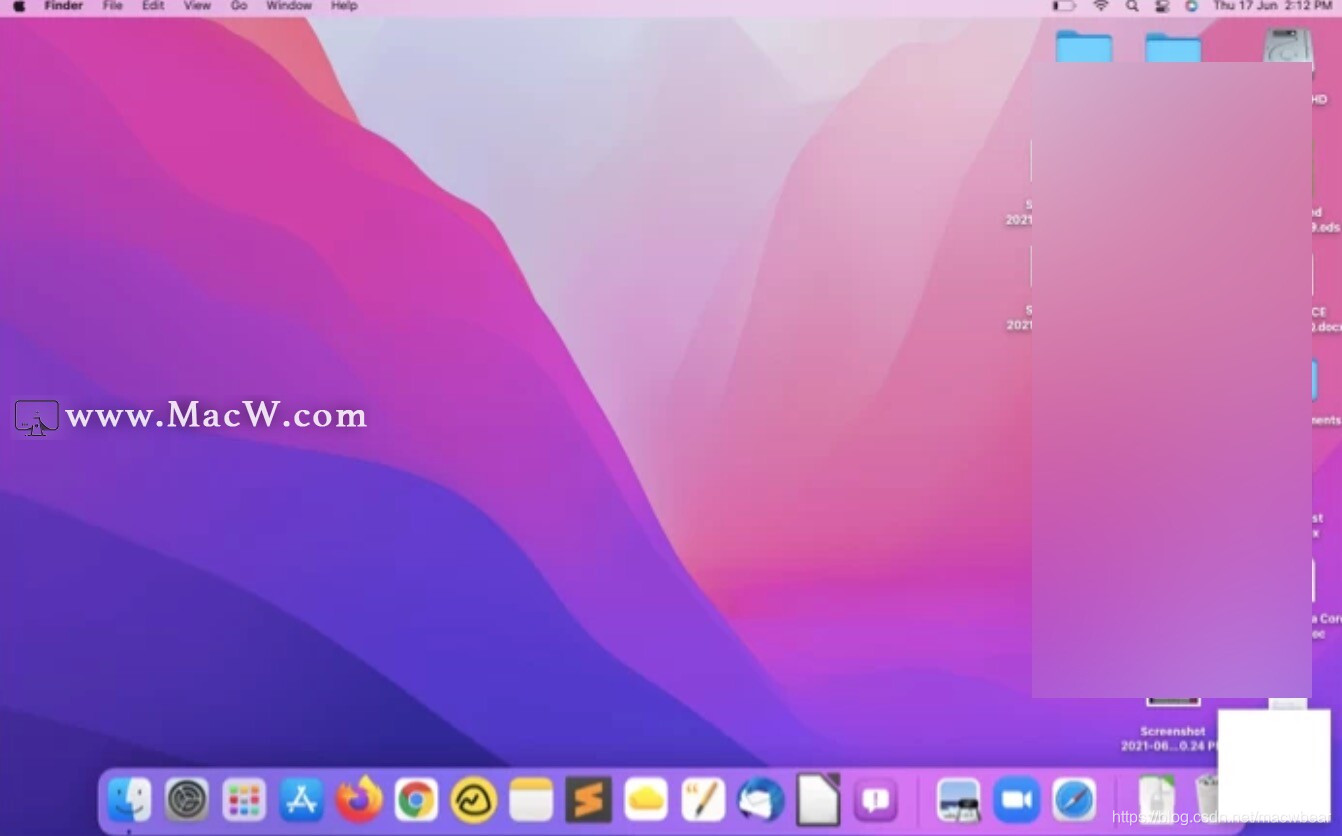Viewport: 1342px width, 836px height.
Task: Open the Help menu
Action: tap(344, 6)
